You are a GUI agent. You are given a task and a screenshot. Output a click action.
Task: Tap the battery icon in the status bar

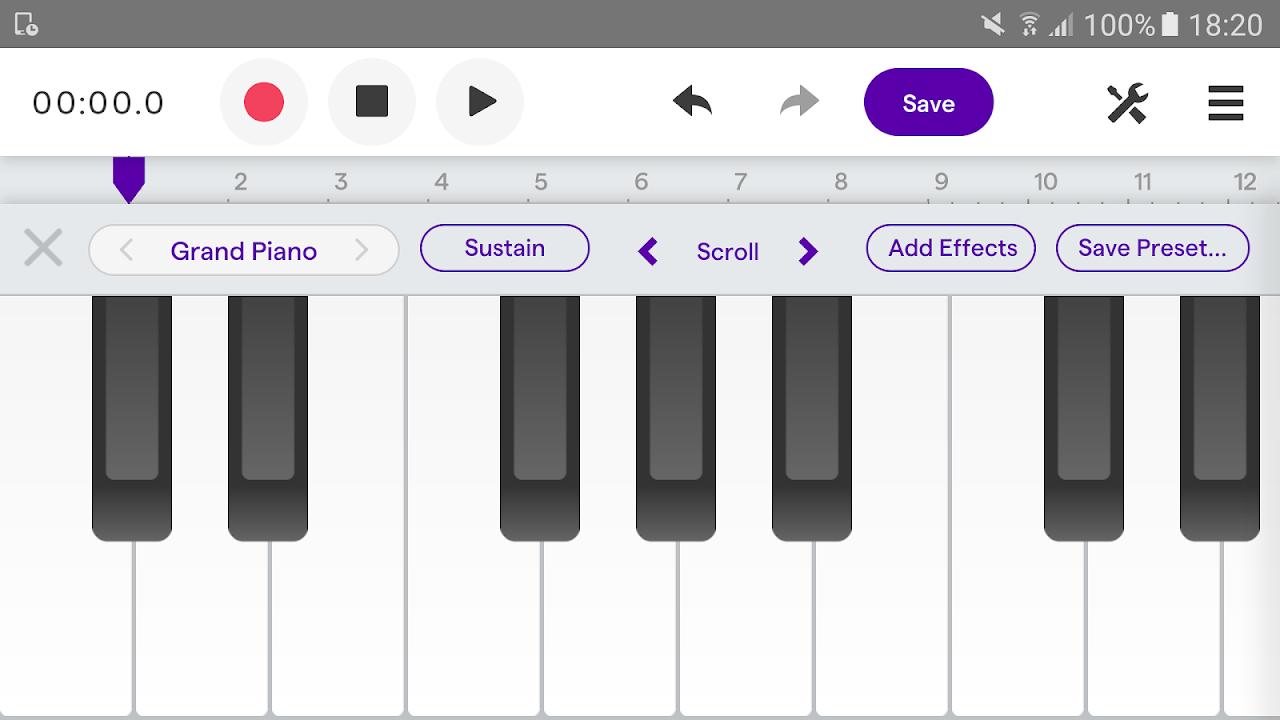[1171, 24]
